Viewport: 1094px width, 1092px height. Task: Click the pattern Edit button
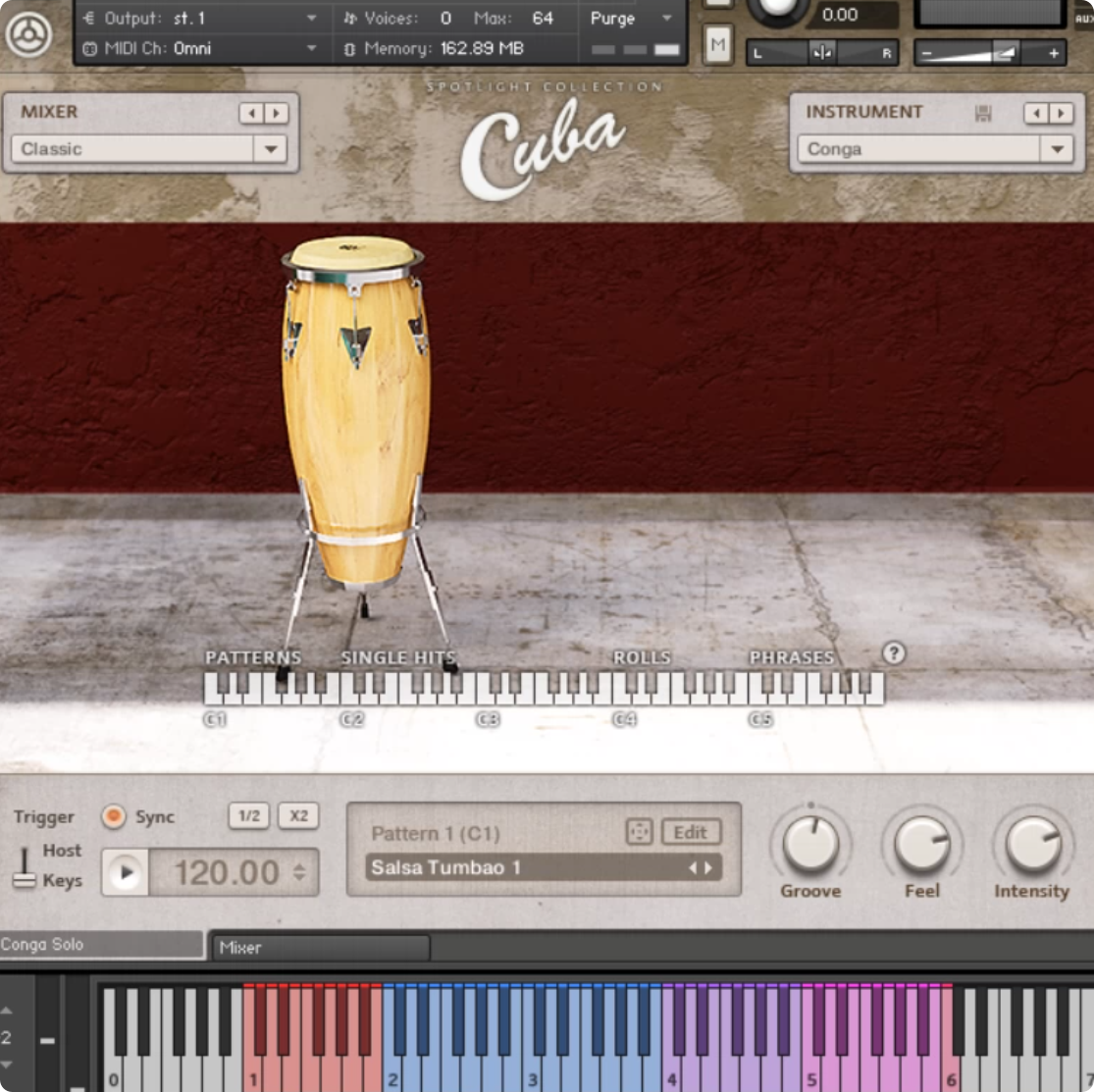tap(691, 832)
